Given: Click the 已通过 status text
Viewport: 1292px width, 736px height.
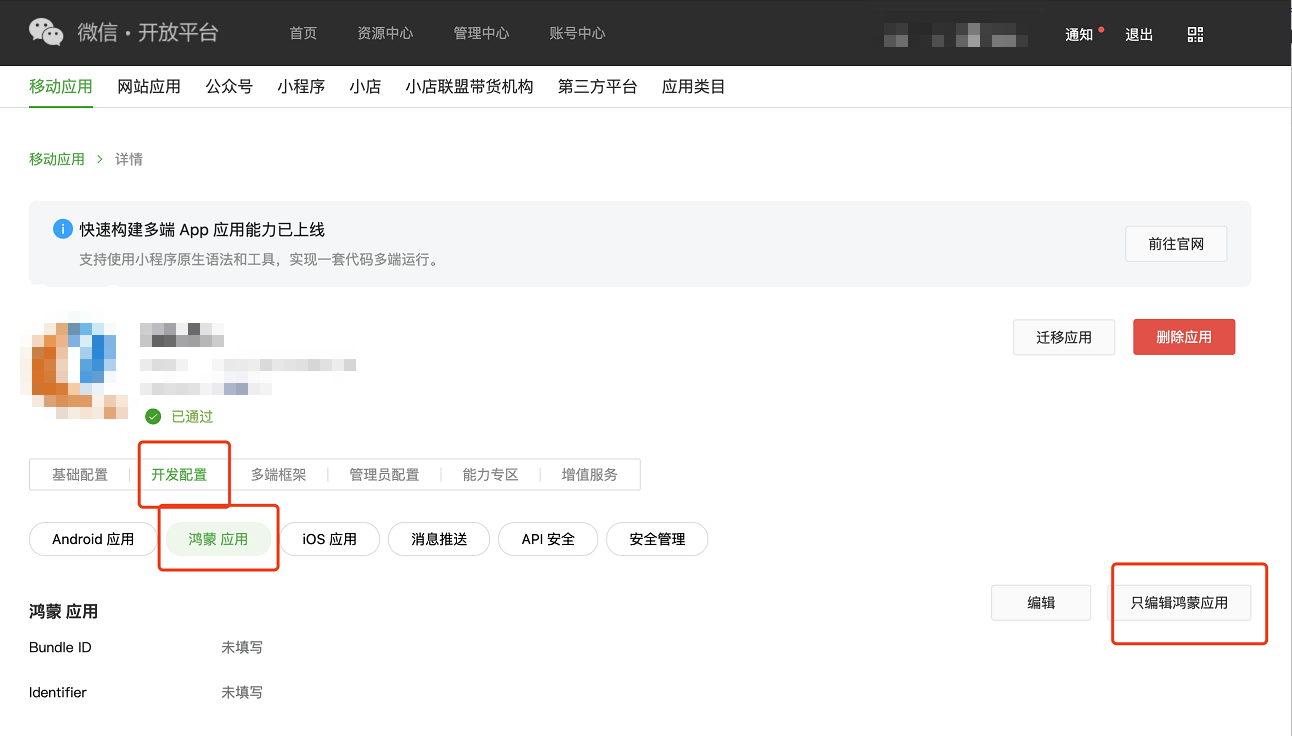Looking at the screenshot, I should tap(192, 416).
